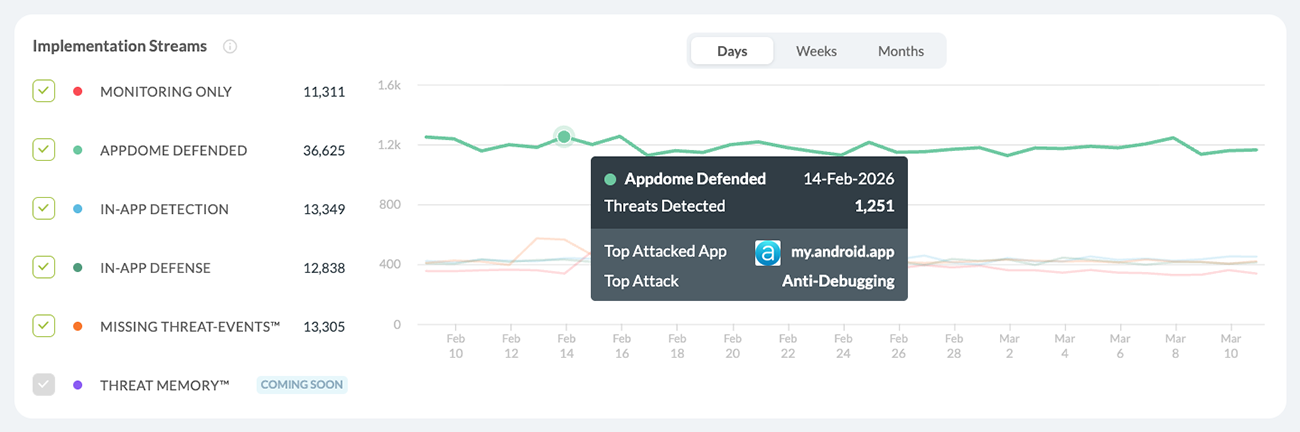Click the red Monitoring Only legend dot
Image resolution: width=1300 pixels, height=432 pixels.
77,92
